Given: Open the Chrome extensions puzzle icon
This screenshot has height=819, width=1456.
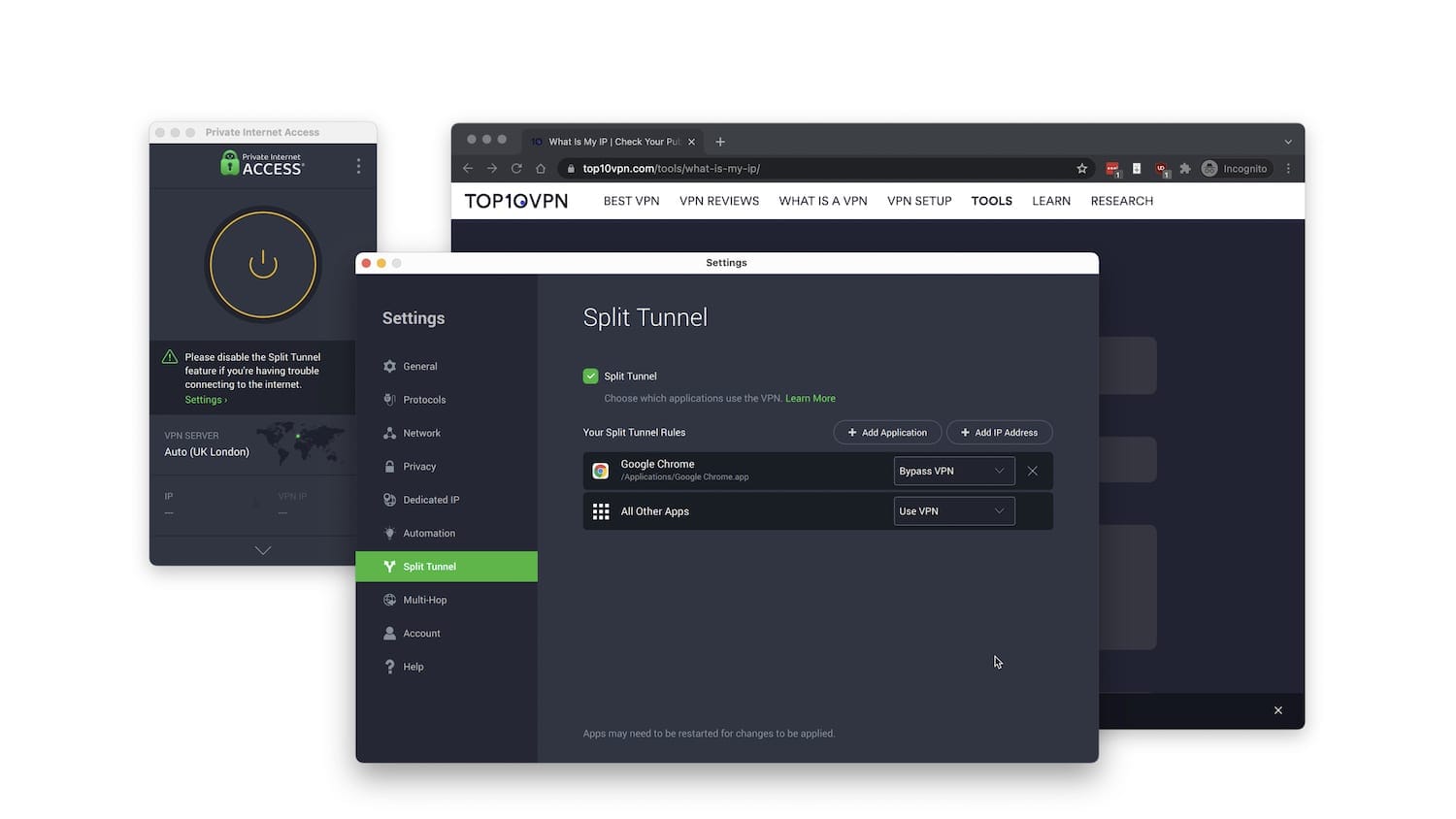Looking at the screenshot, I should [1185, 168].
